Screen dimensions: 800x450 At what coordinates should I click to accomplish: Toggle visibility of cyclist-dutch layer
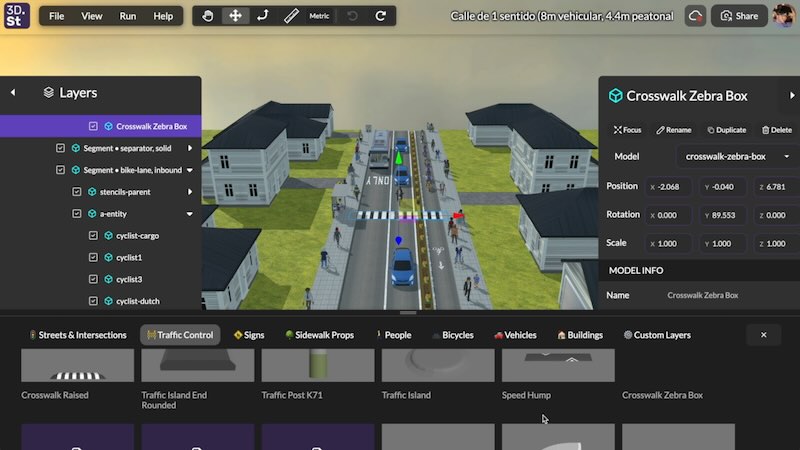[x=93, y=301]
